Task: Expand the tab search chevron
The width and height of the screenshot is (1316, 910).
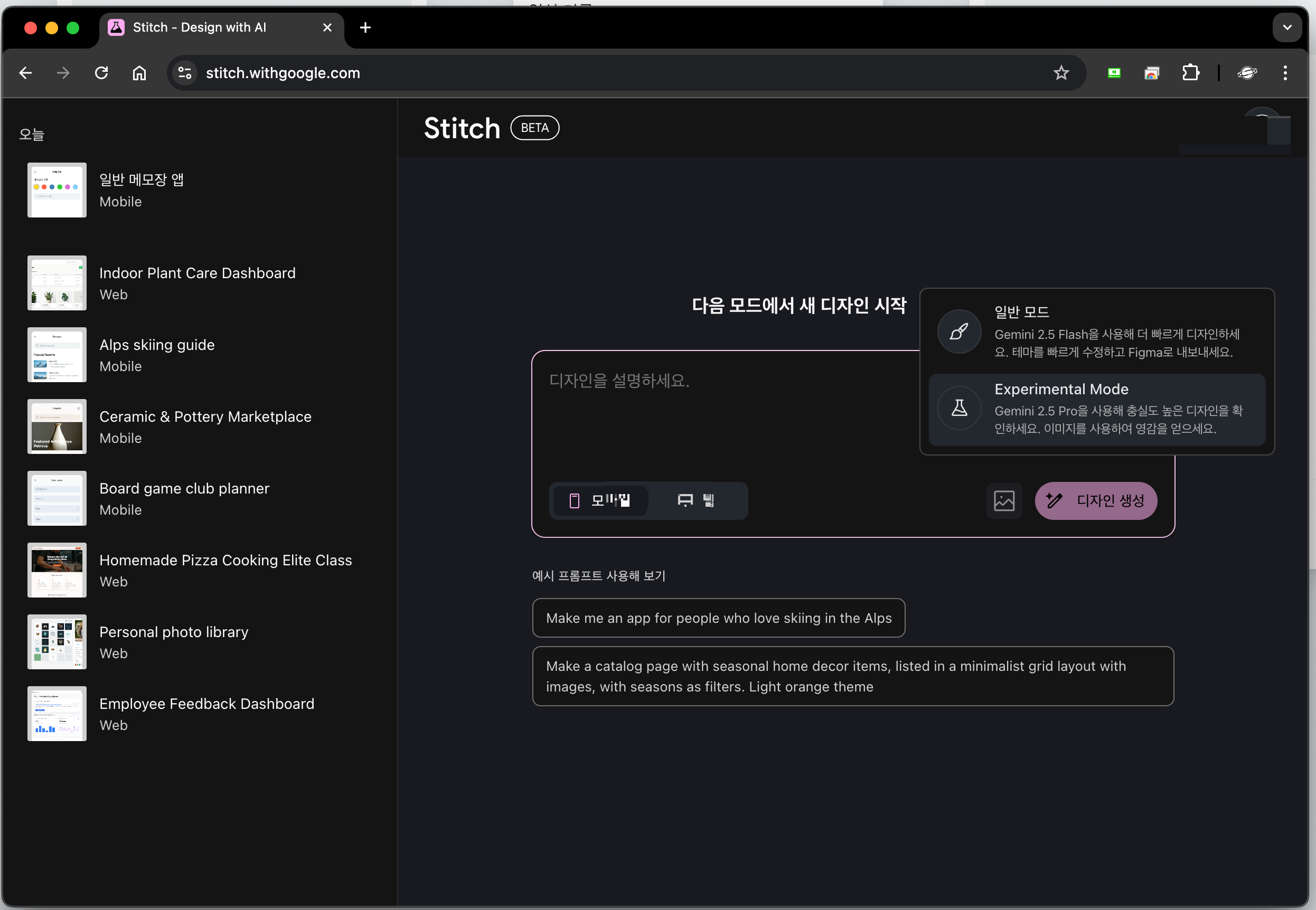Action: [1287, 27]
